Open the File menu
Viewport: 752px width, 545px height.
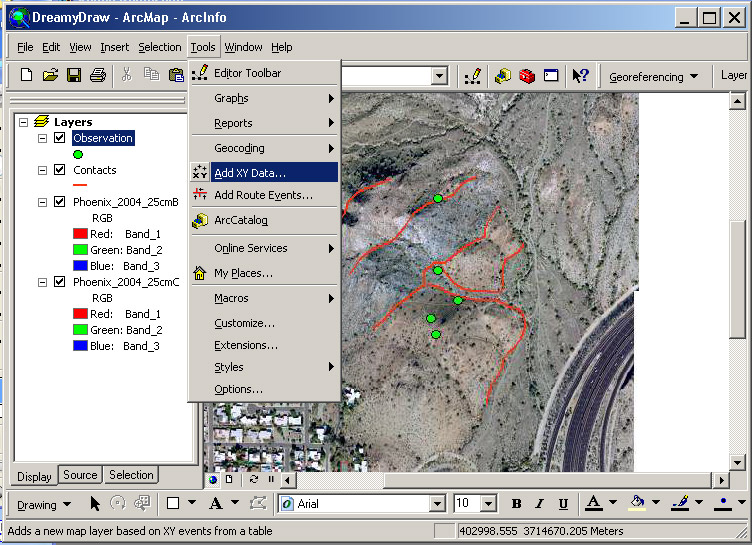point(25,47)
